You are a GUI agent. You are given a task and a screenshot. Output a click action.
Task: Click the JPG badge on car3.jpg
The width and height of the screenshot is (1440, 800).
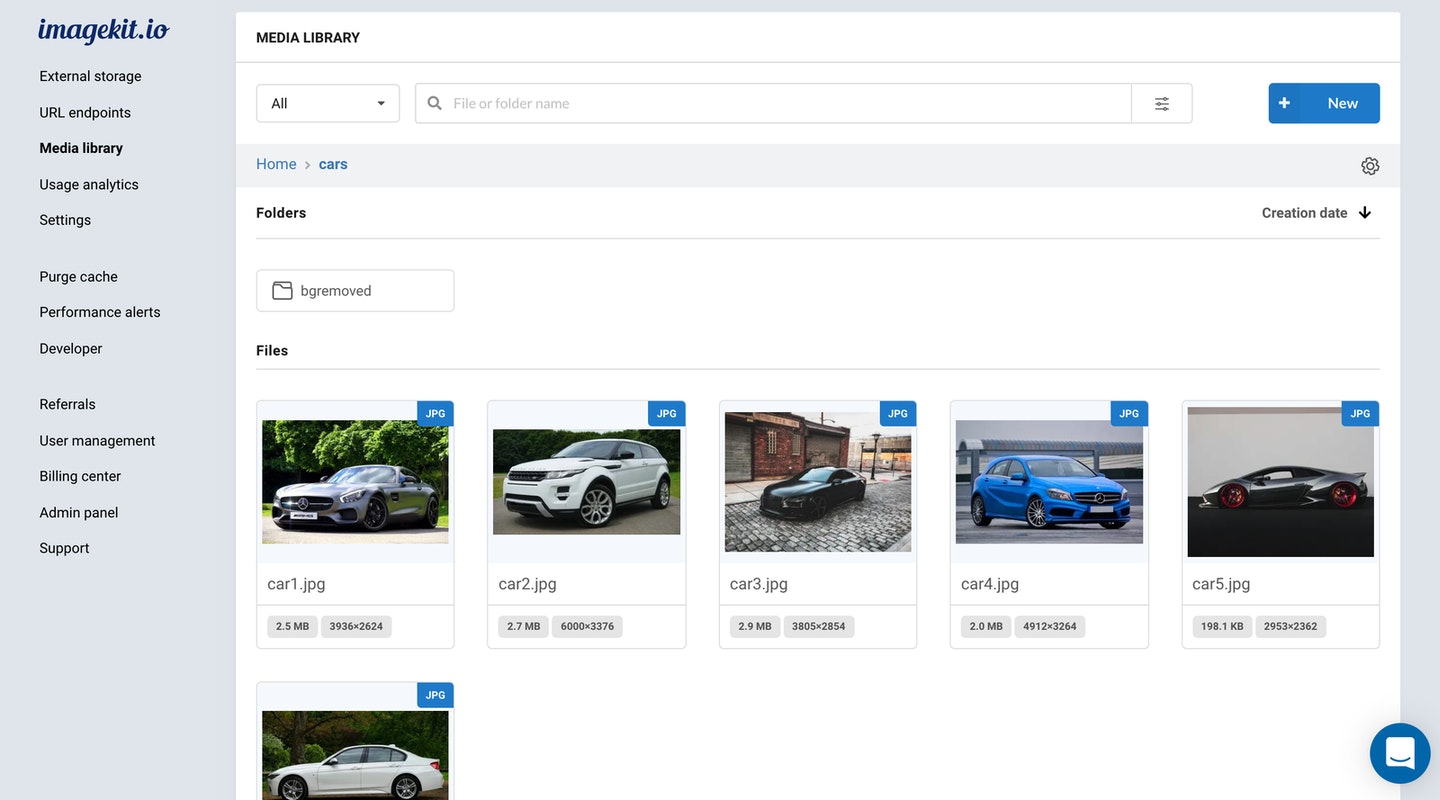click(x=898, y=414)
